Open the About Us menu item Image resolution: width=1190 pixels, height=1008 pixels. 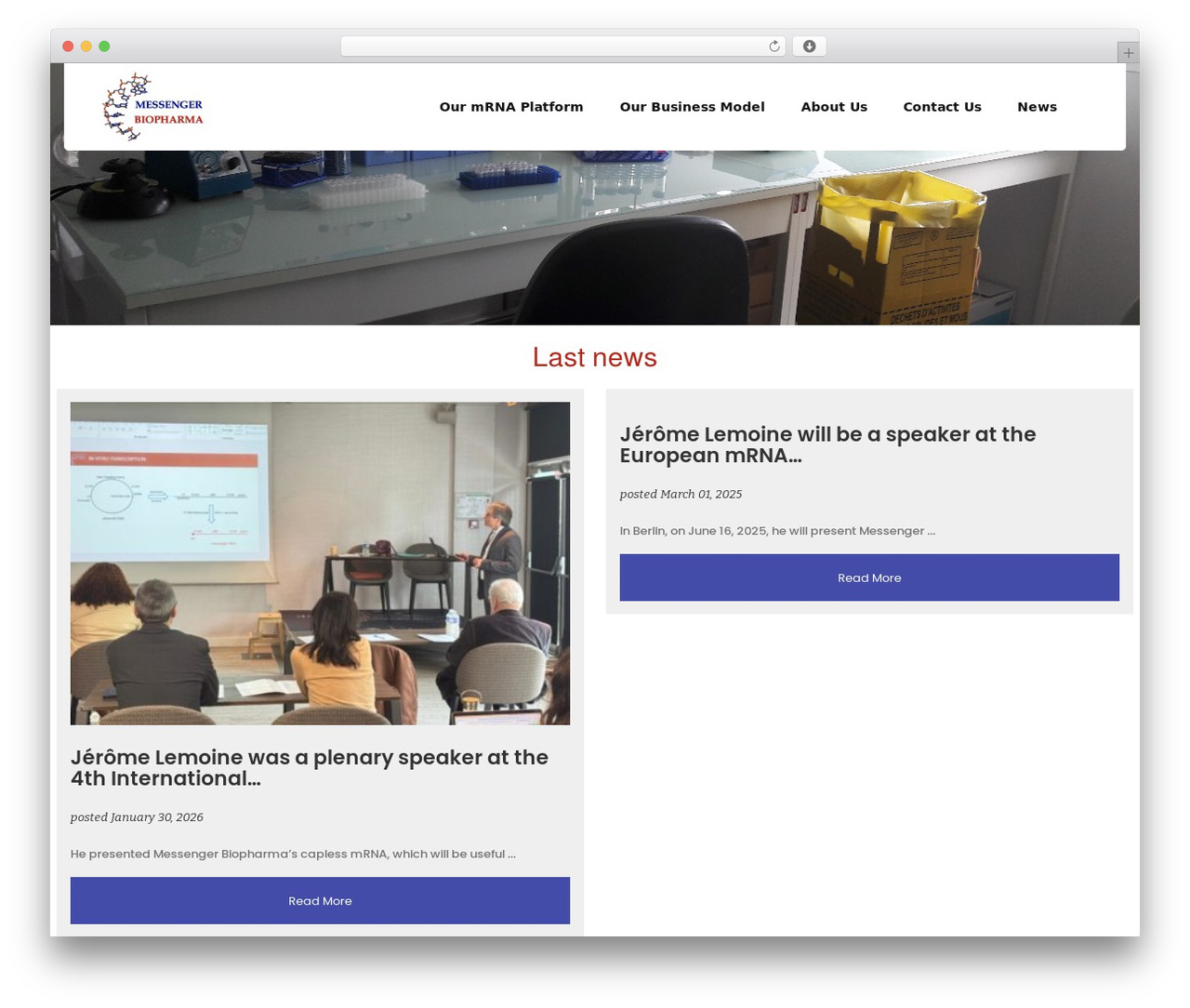click(x=834, y=107)
